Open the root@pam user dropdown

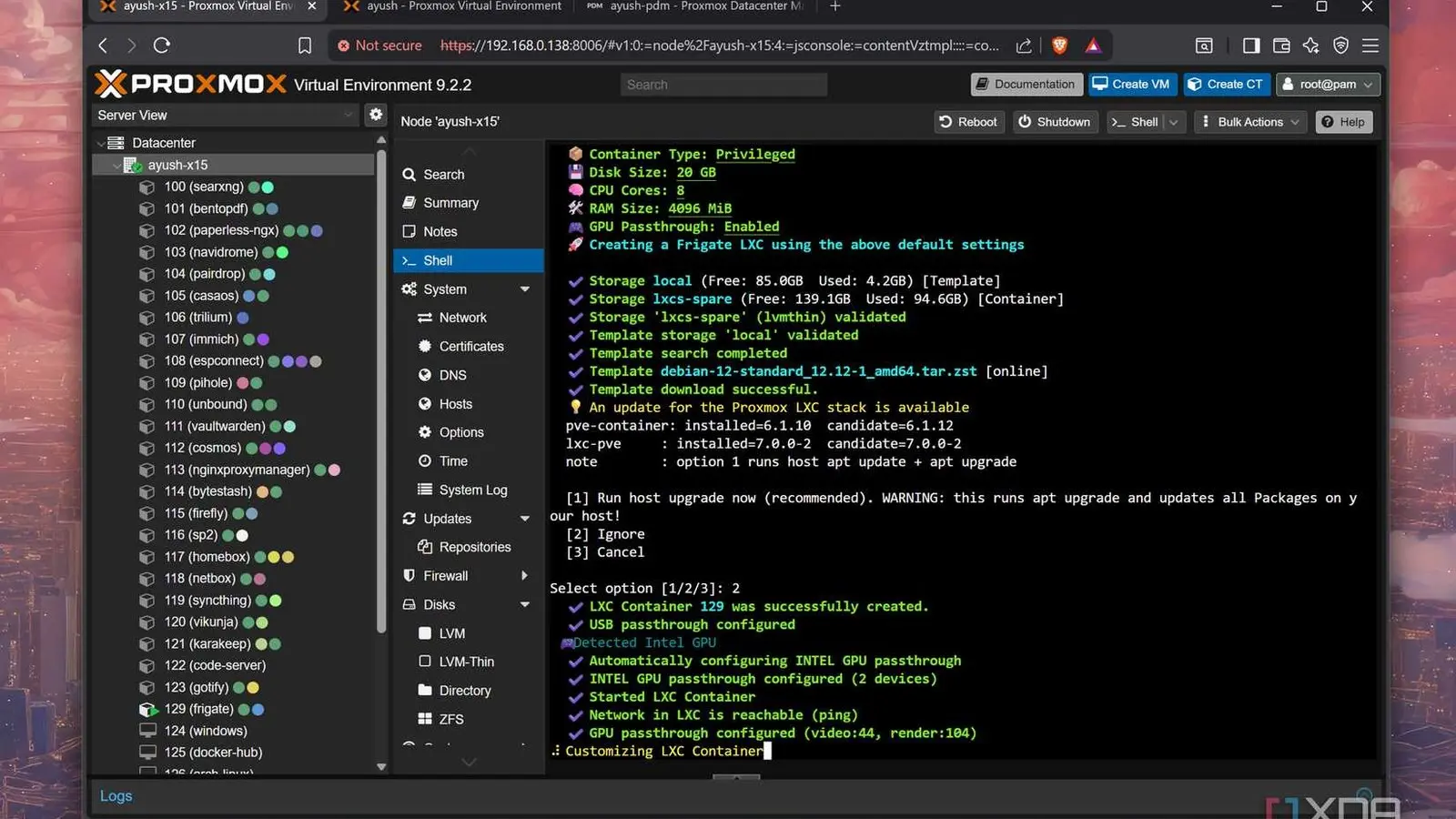[x=1328, y=85]
